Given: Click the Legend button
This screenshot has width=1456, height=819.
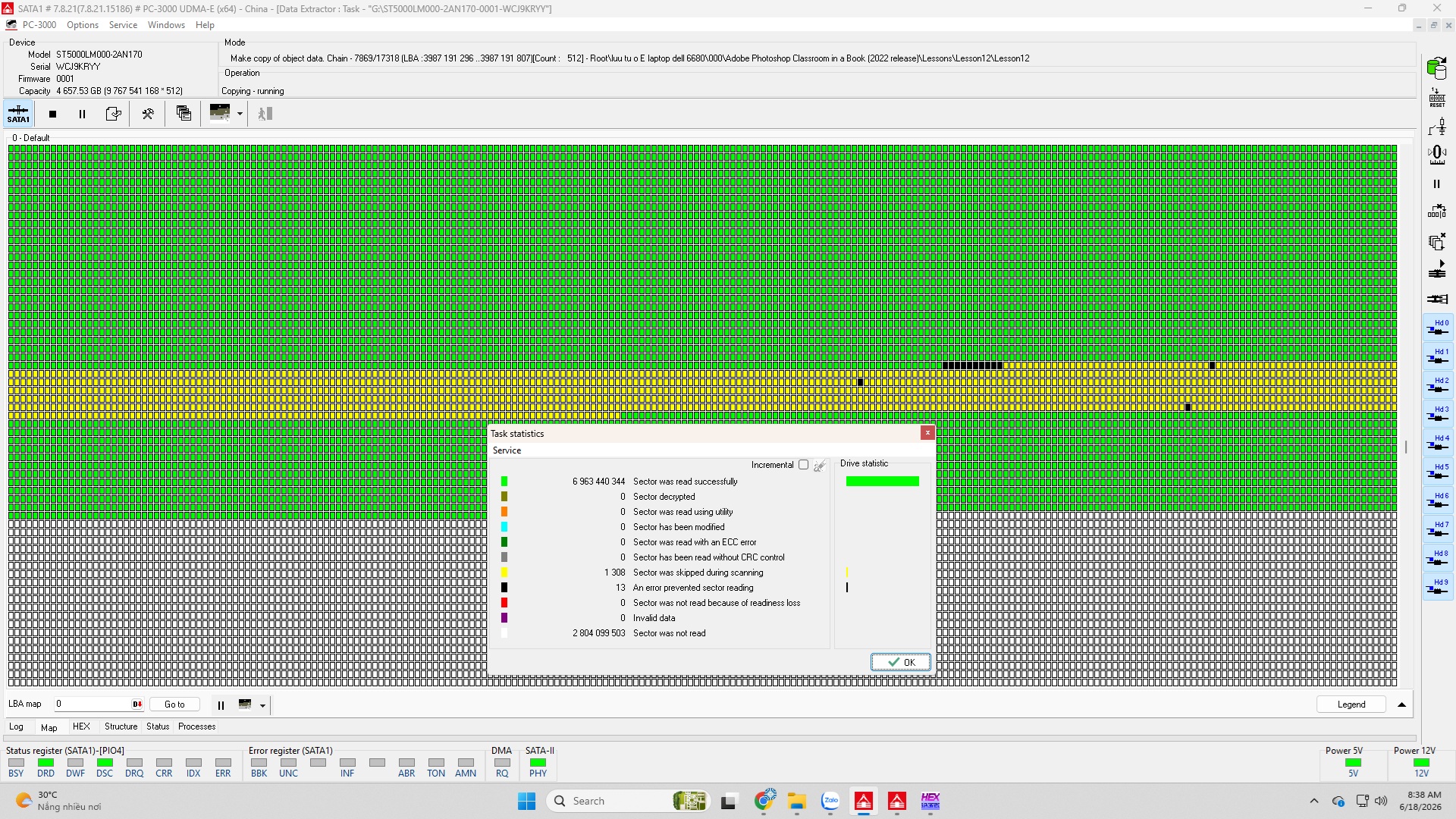Looking at the screenshot, I should [x=1351, y=704].
